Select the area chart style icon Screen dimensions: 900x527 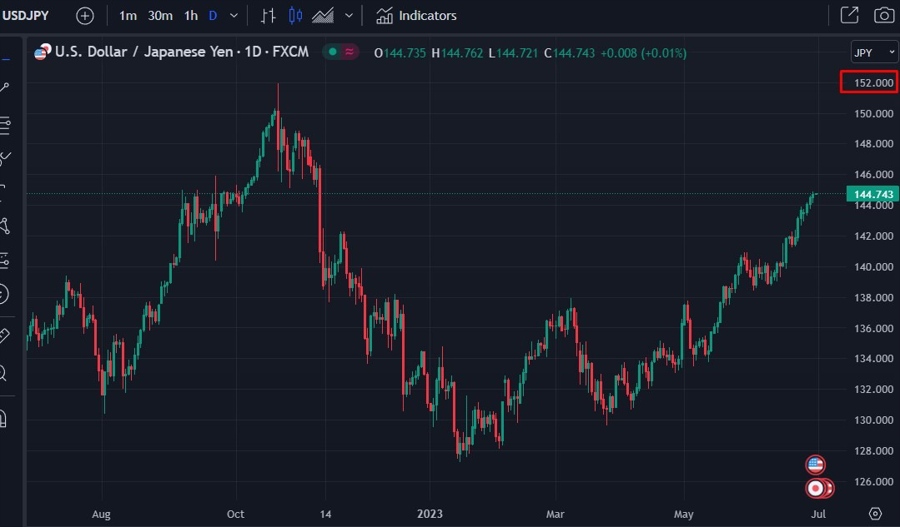click(323, 16)
